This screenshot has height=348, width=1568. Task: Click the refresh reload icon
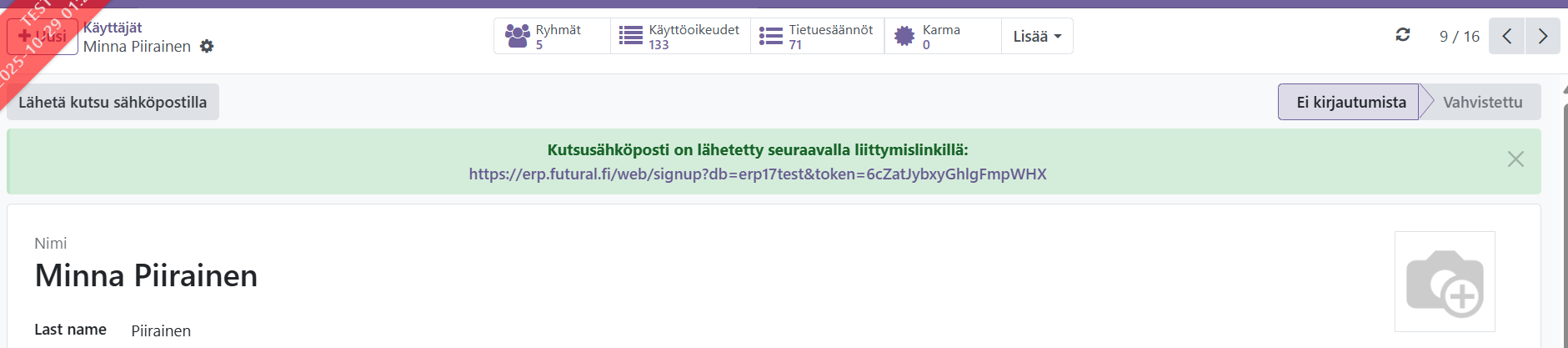coord(1403,35)
